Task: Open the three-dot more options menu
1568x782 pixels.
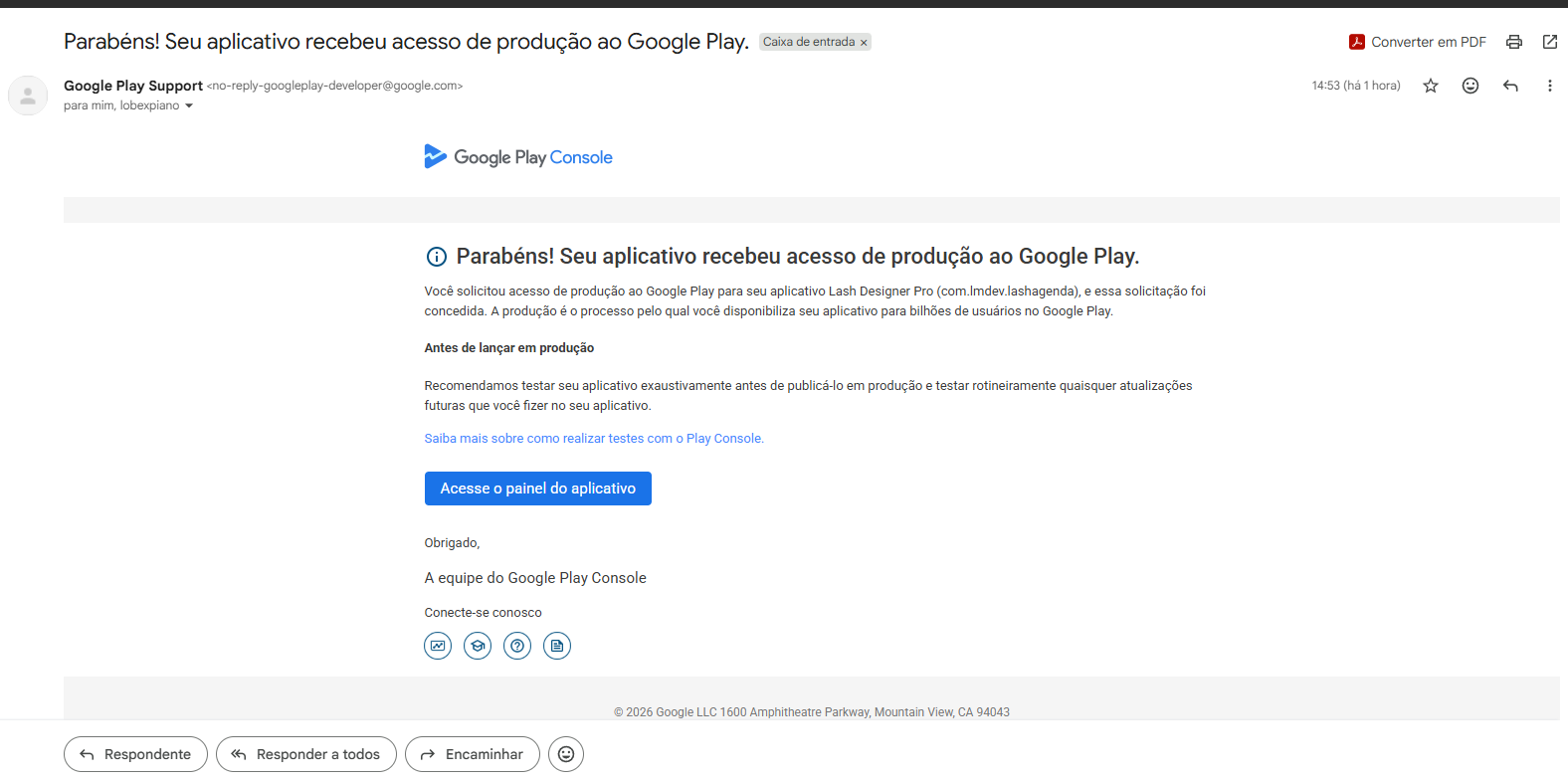Action: coord(1549,86)
